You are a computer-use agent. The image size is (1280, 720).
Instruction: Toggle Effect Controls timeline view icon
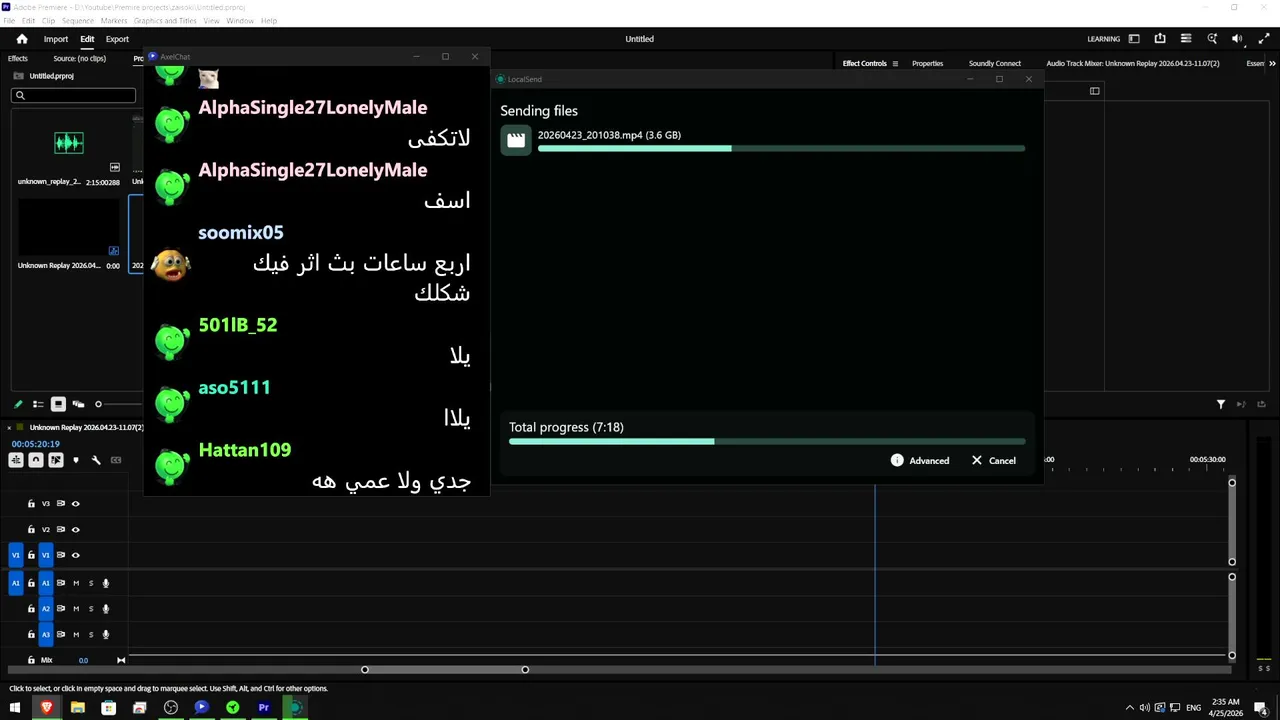[1095, 91]
